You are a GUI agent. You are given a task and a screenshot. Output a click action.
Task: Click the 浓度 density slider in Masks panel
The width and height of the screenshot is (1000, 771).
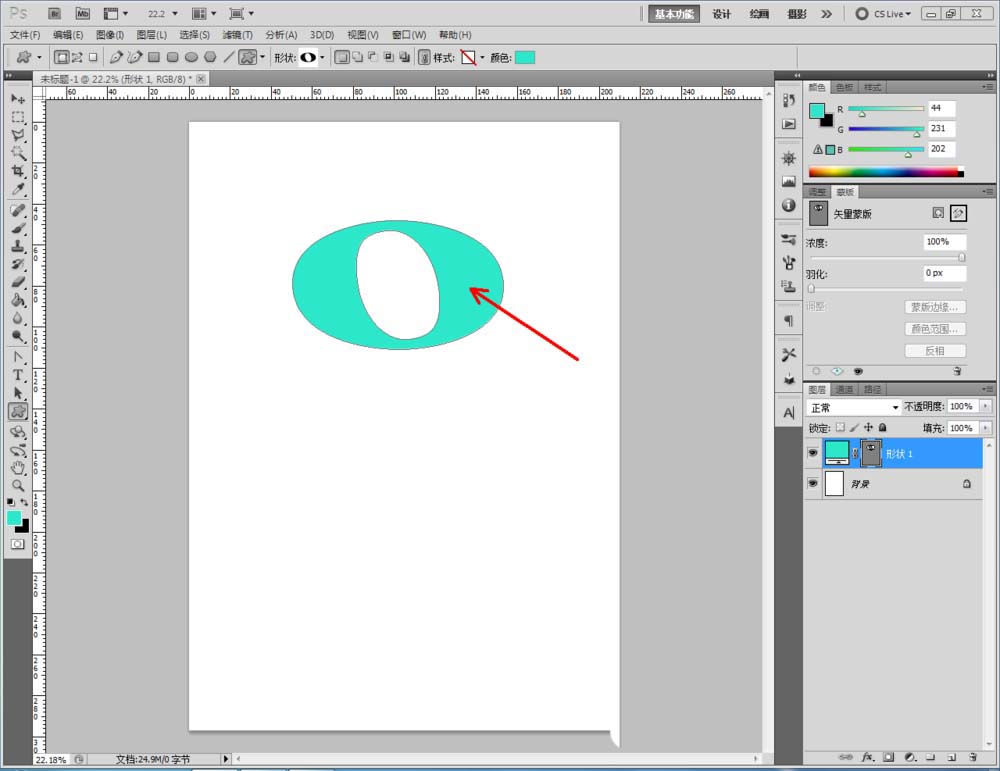click(886, 257)
